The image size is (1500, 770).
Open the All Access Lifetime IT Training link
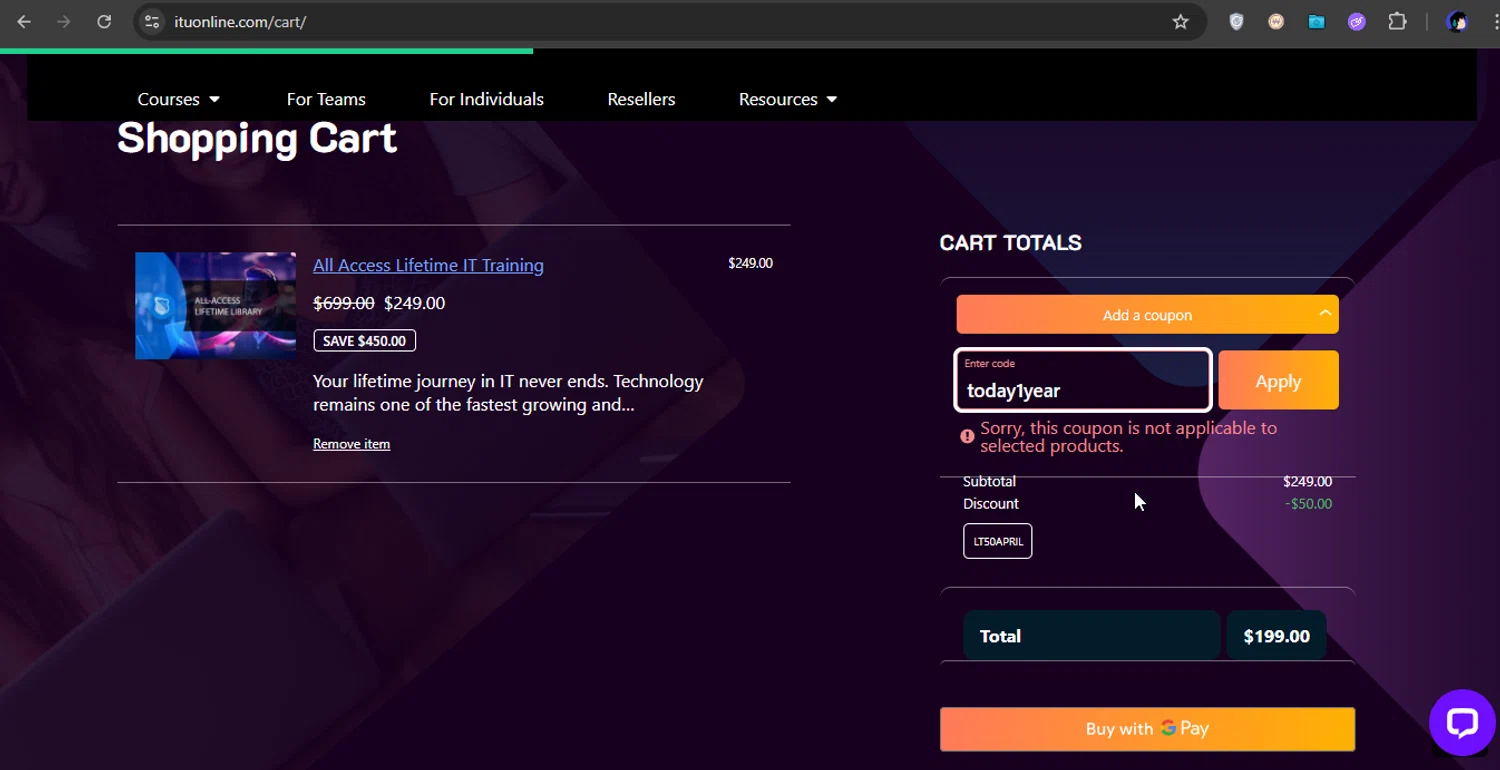[428, 265]
